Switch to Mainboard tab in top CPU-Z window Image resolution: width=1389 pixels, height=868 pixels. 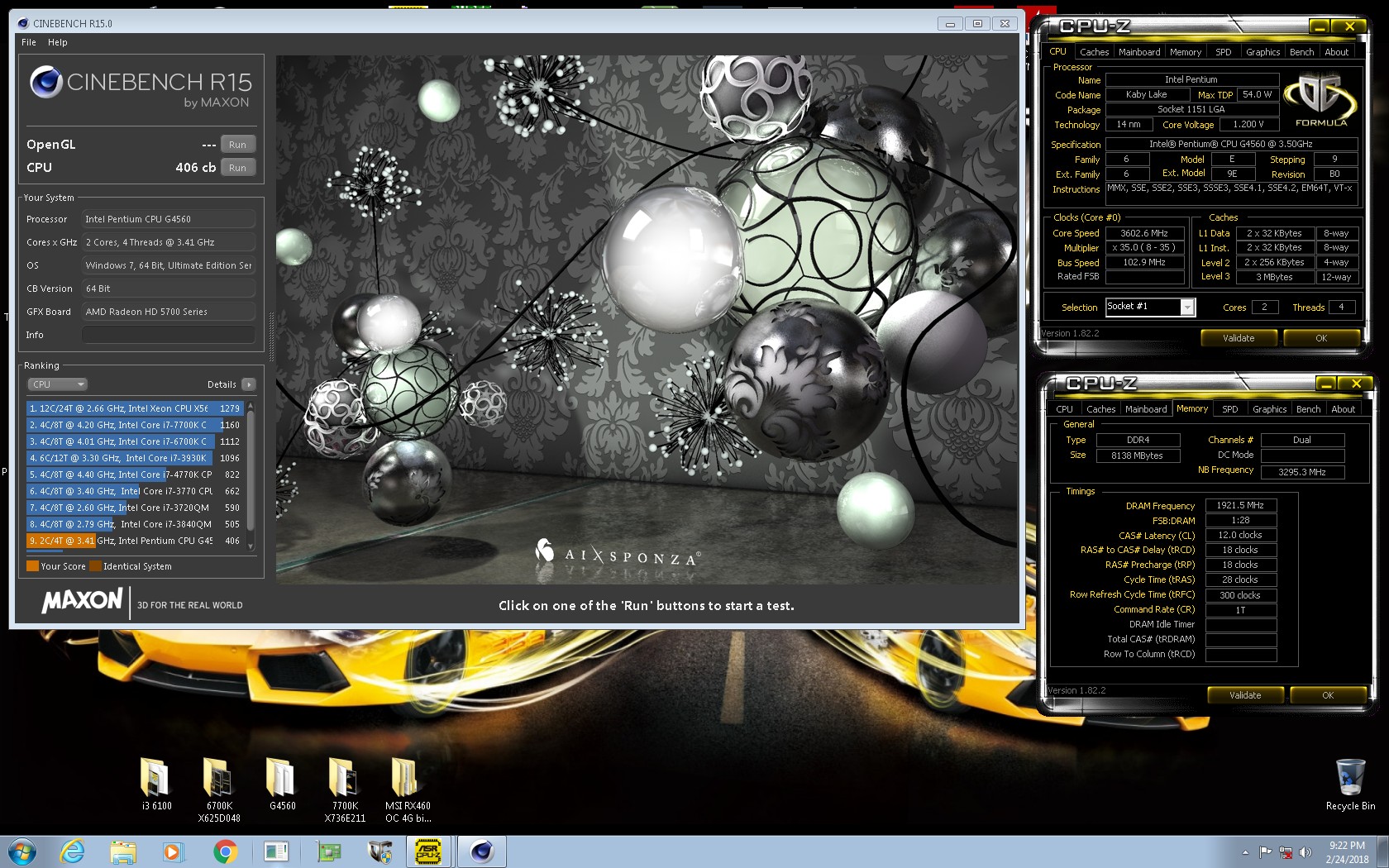(1139, 52)
